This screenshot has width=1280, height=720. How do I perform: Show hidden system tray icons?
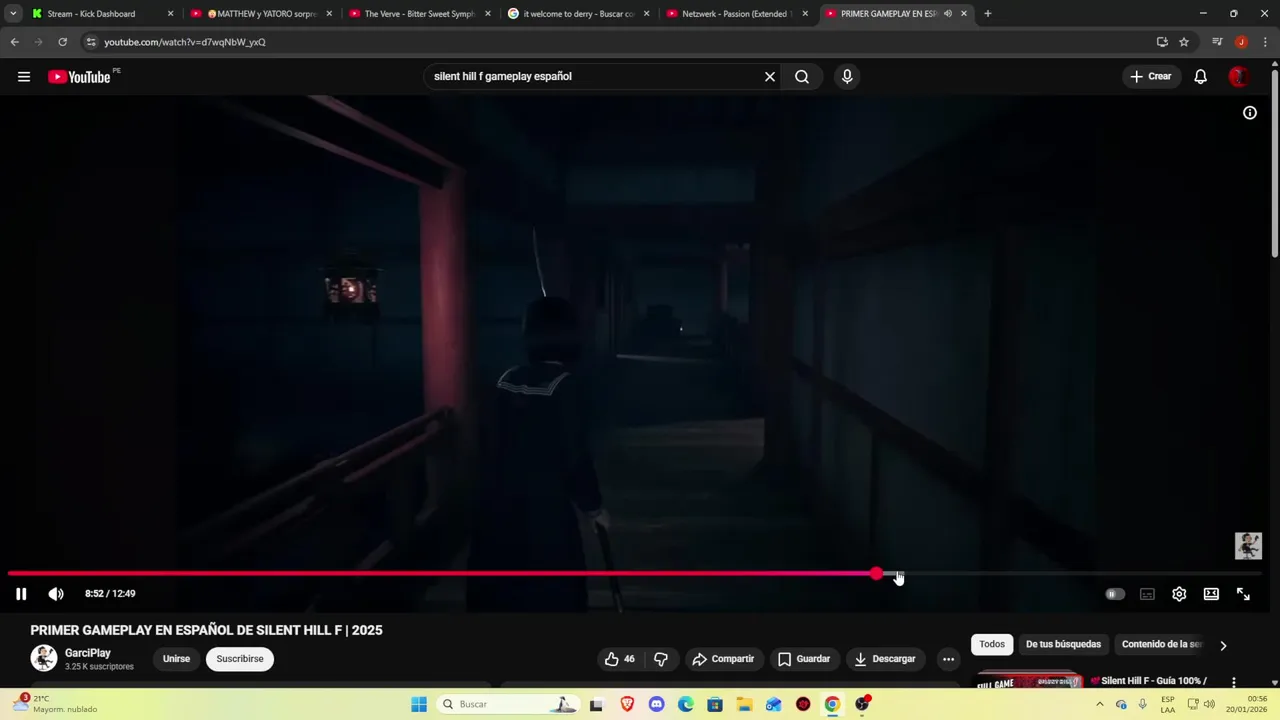coord(1099,704)
